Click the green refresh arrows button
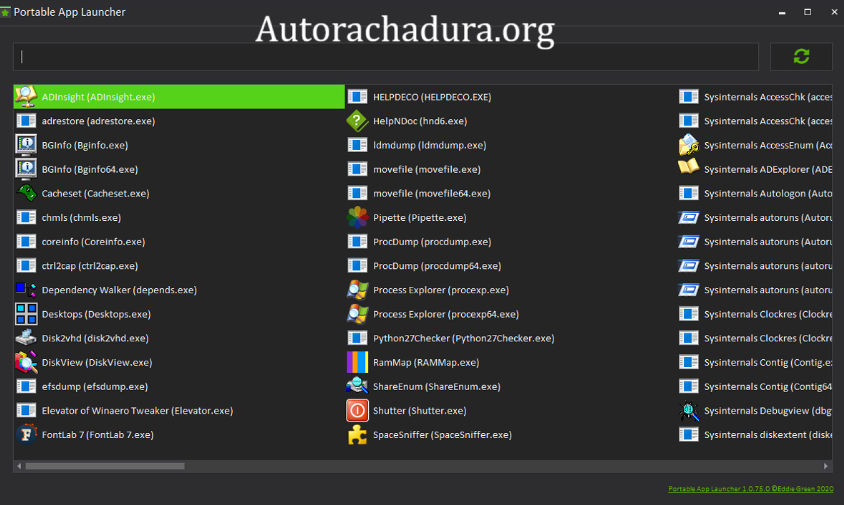 [801, 56]
